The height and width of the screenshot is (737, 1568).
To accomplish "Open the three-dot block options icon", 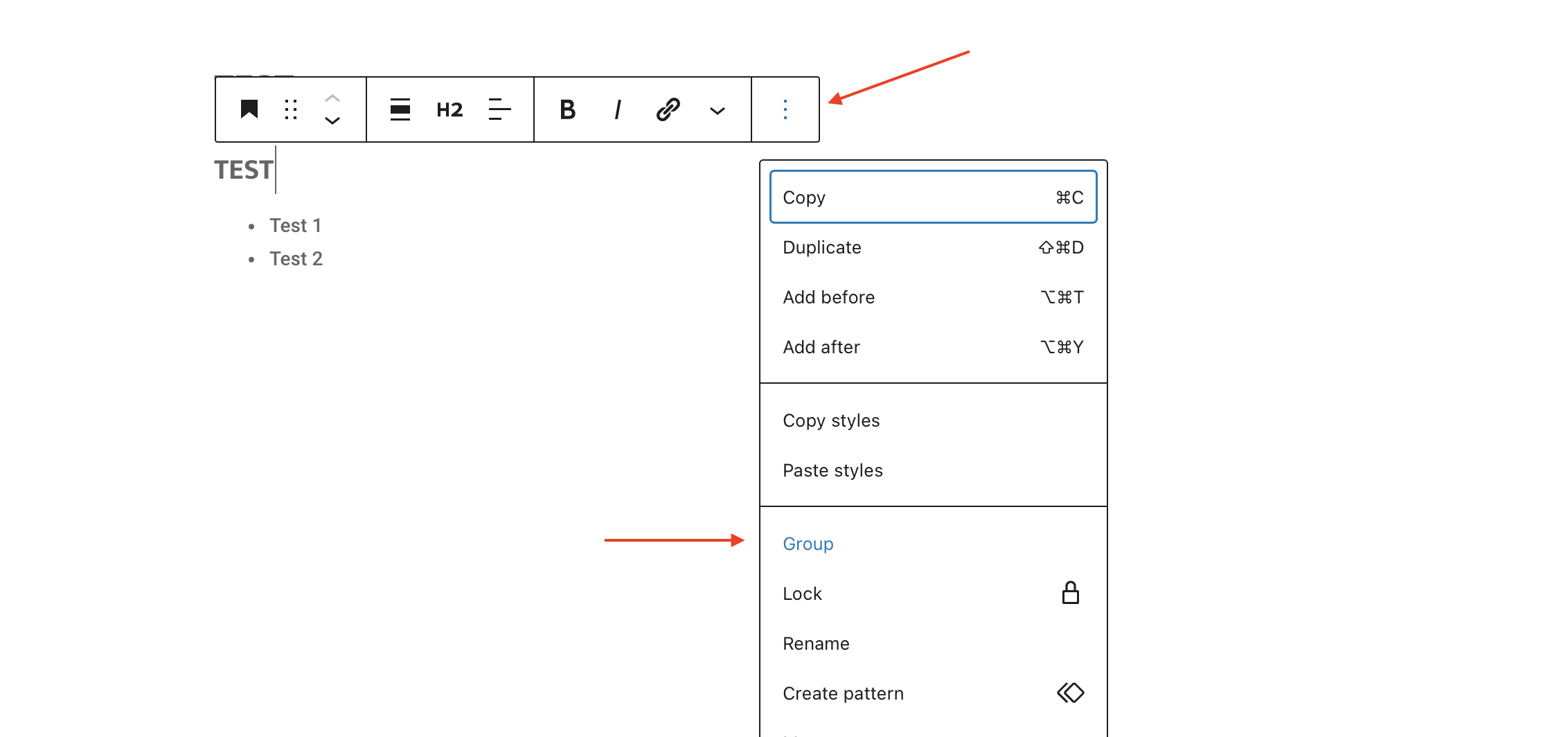I will 785,109.
